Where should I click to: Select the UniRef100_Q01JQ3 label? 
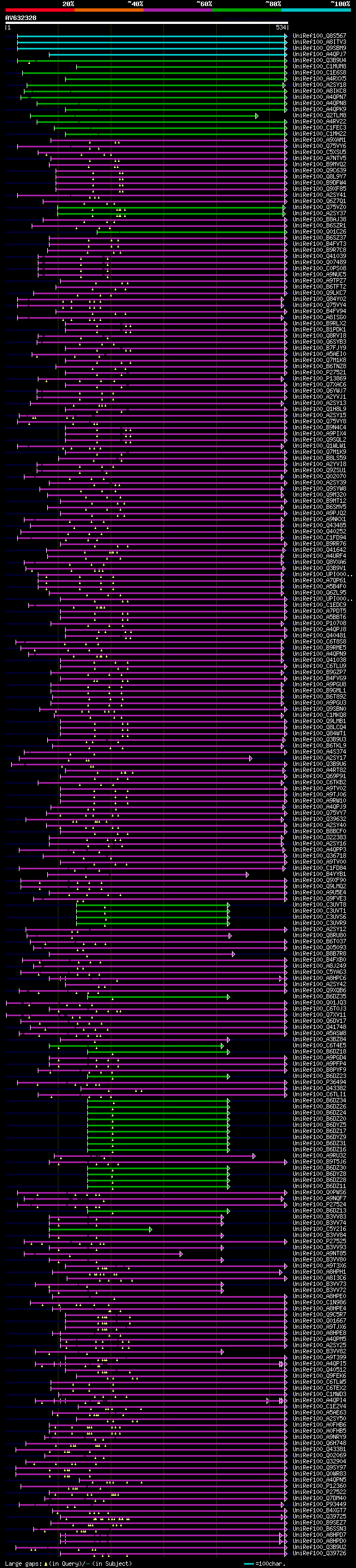pos(319,1003)
